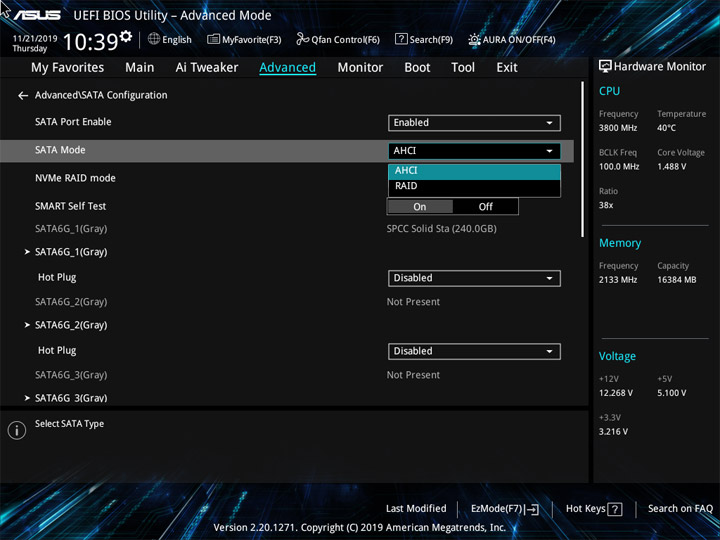Open the Hot Keys help
Screen dimensions: 720x540
click(594, 509)
